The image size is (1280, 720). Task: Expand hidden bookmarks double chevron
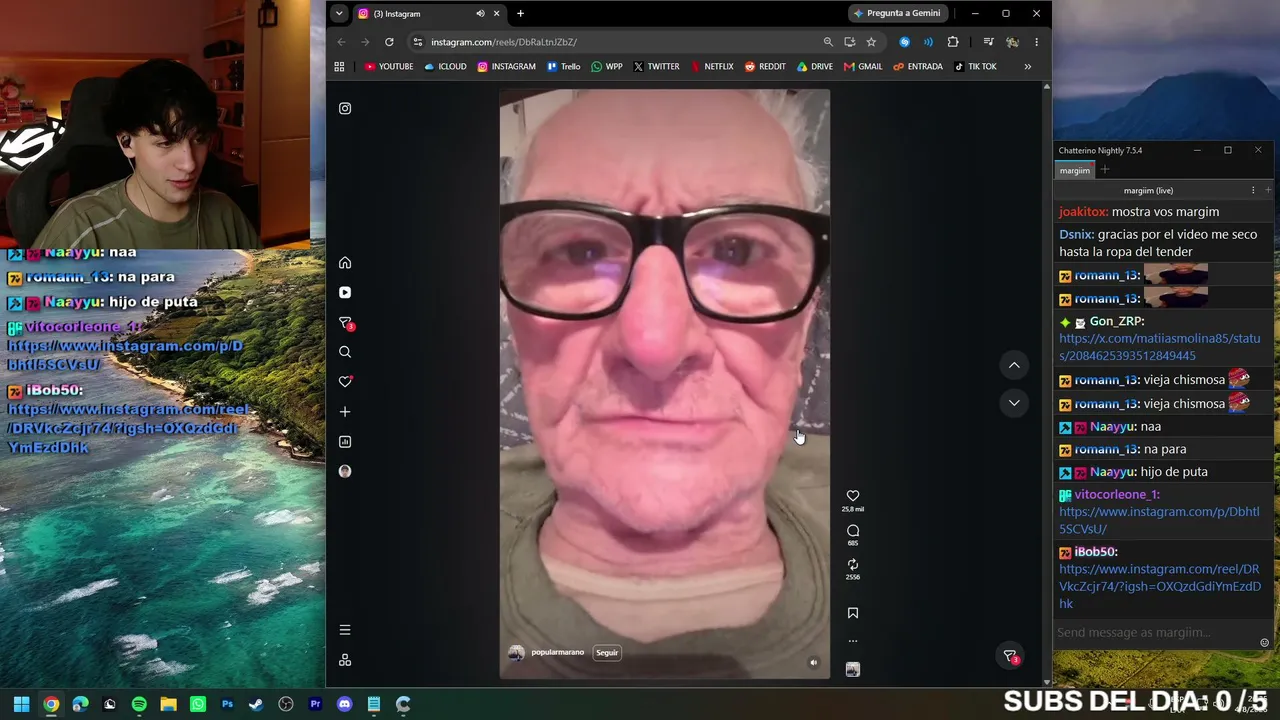tap(1027, 67)
